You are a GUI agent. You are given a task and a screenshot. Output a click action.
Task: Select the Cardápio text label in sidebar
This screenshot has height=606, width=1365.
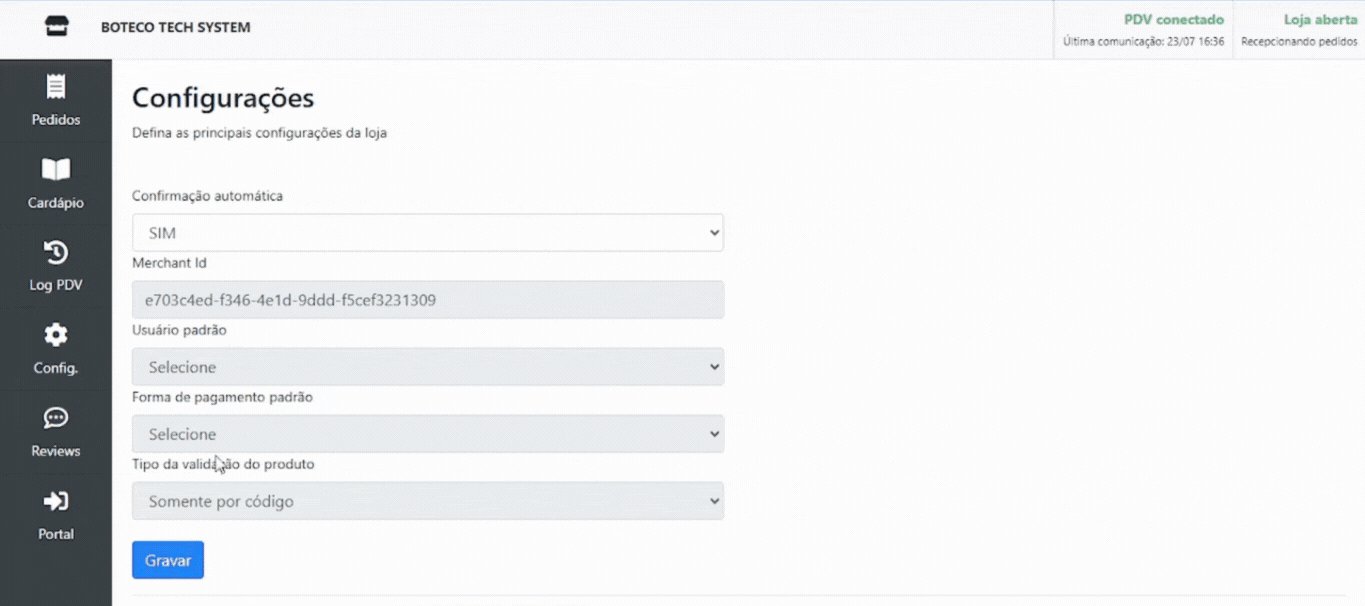tap(56, 203)
